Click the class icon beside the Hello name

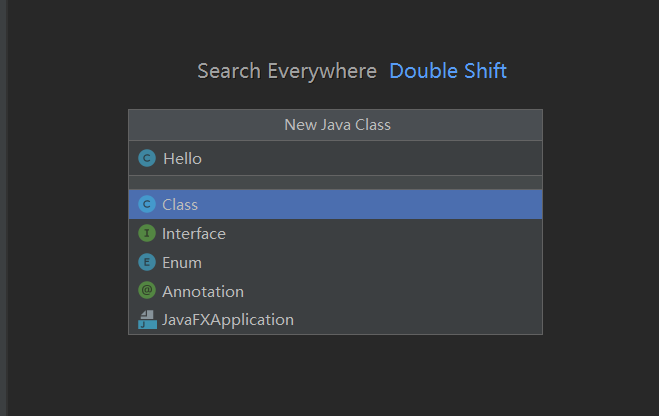147,158
